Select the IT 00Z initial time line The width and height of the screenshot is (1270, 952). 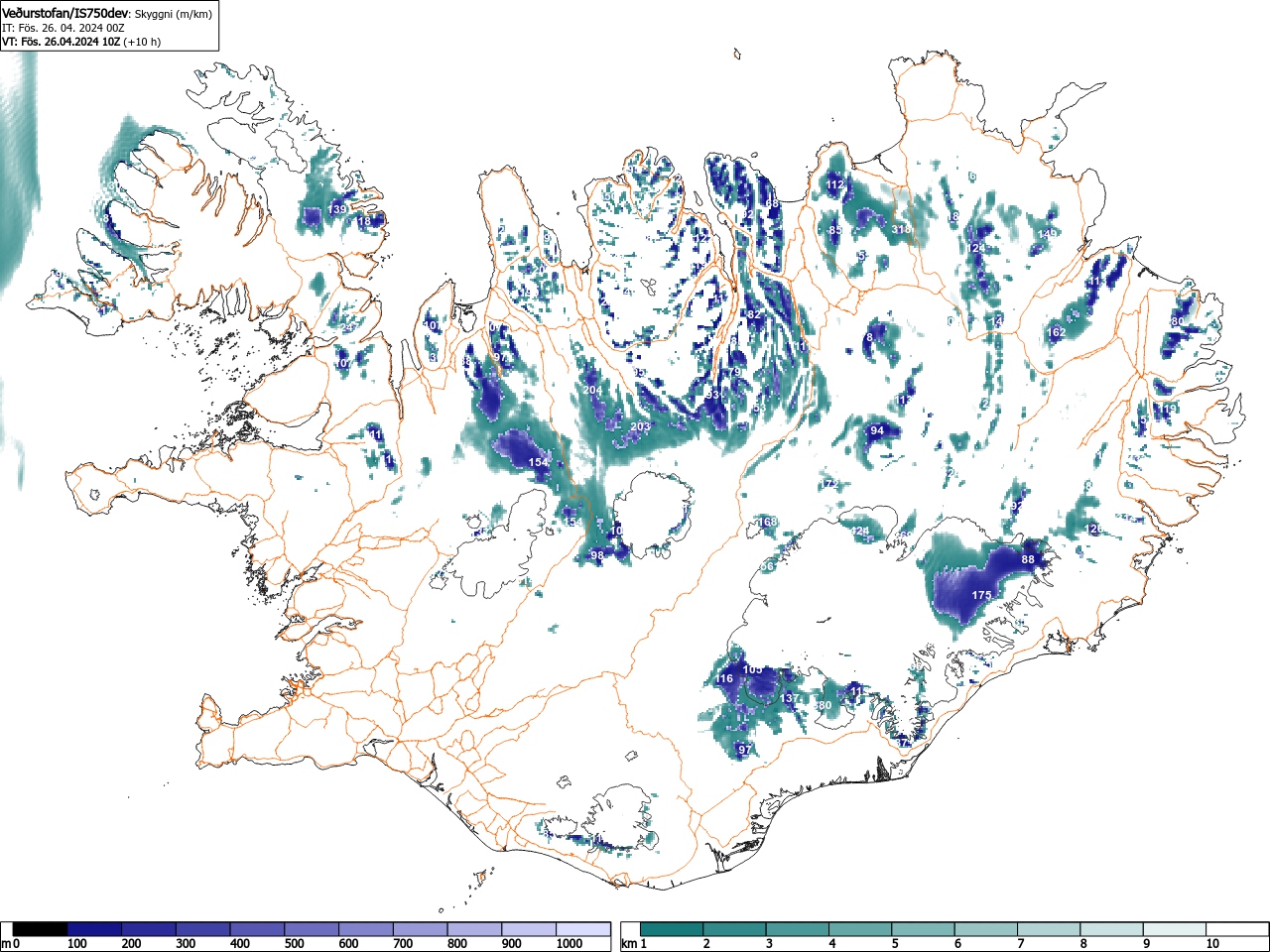(x=63, y=28)
